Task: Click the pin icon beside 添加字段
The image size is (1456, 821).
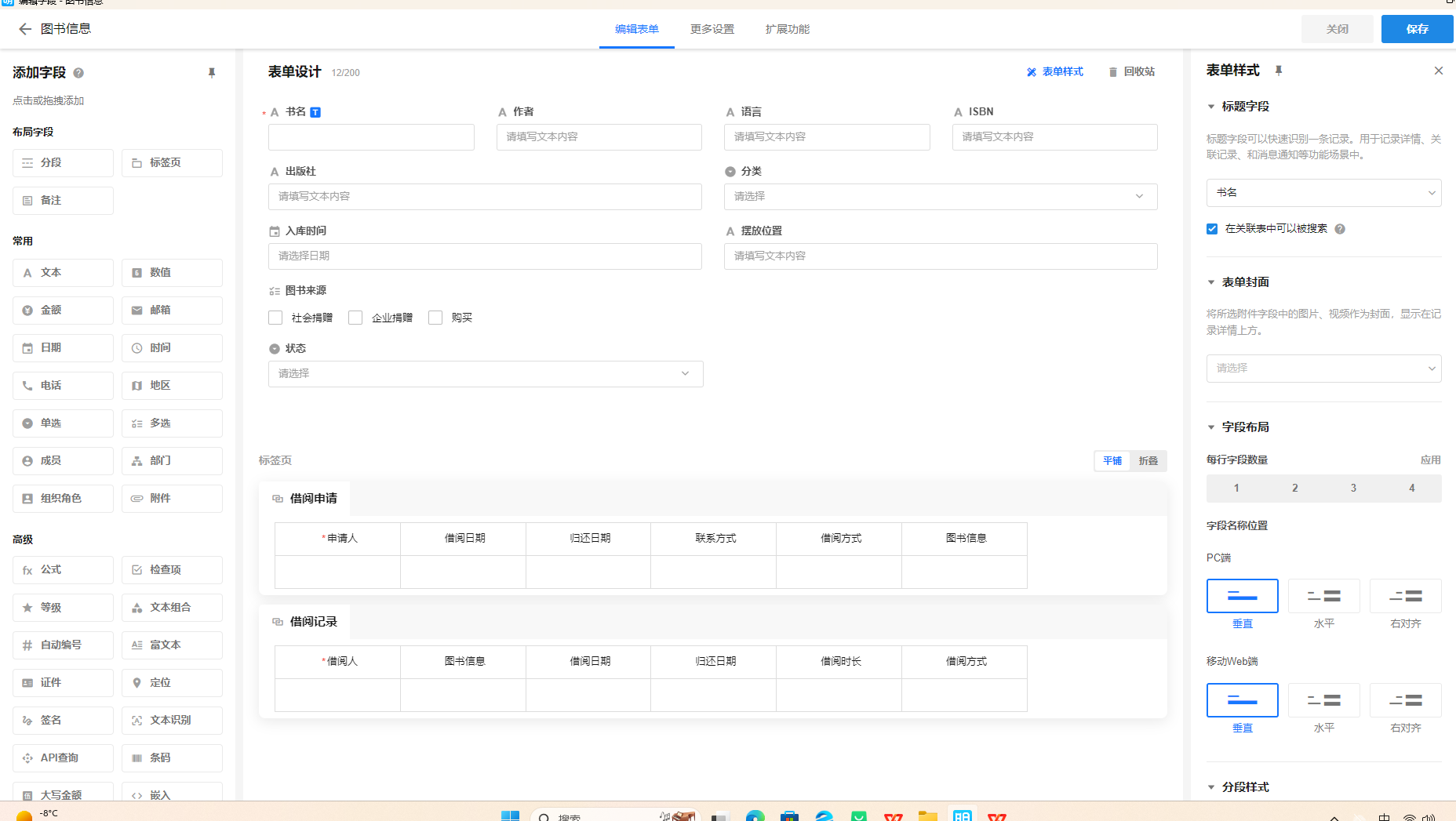Action: point(211,72)
